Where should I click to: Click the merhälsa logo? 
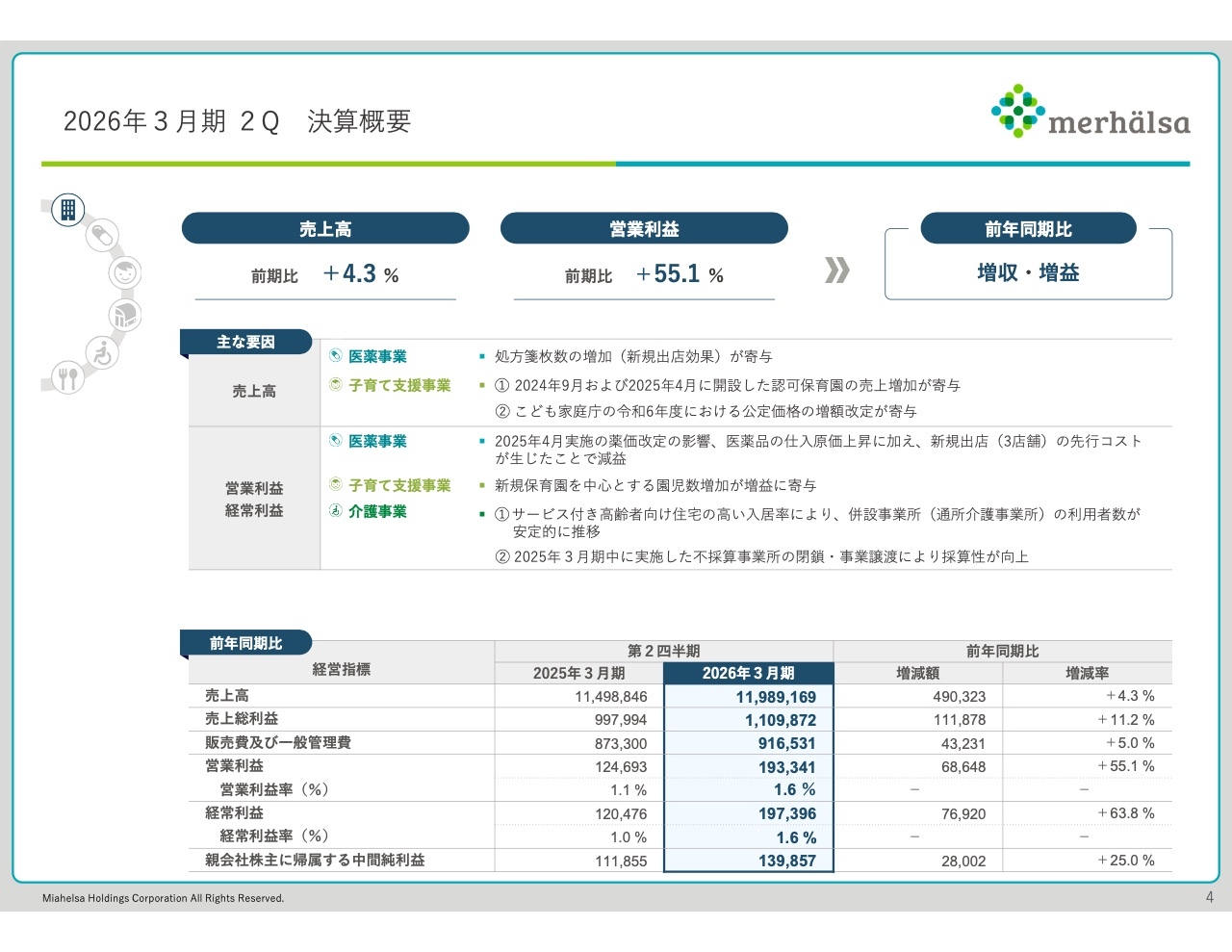coord(1091,113)
